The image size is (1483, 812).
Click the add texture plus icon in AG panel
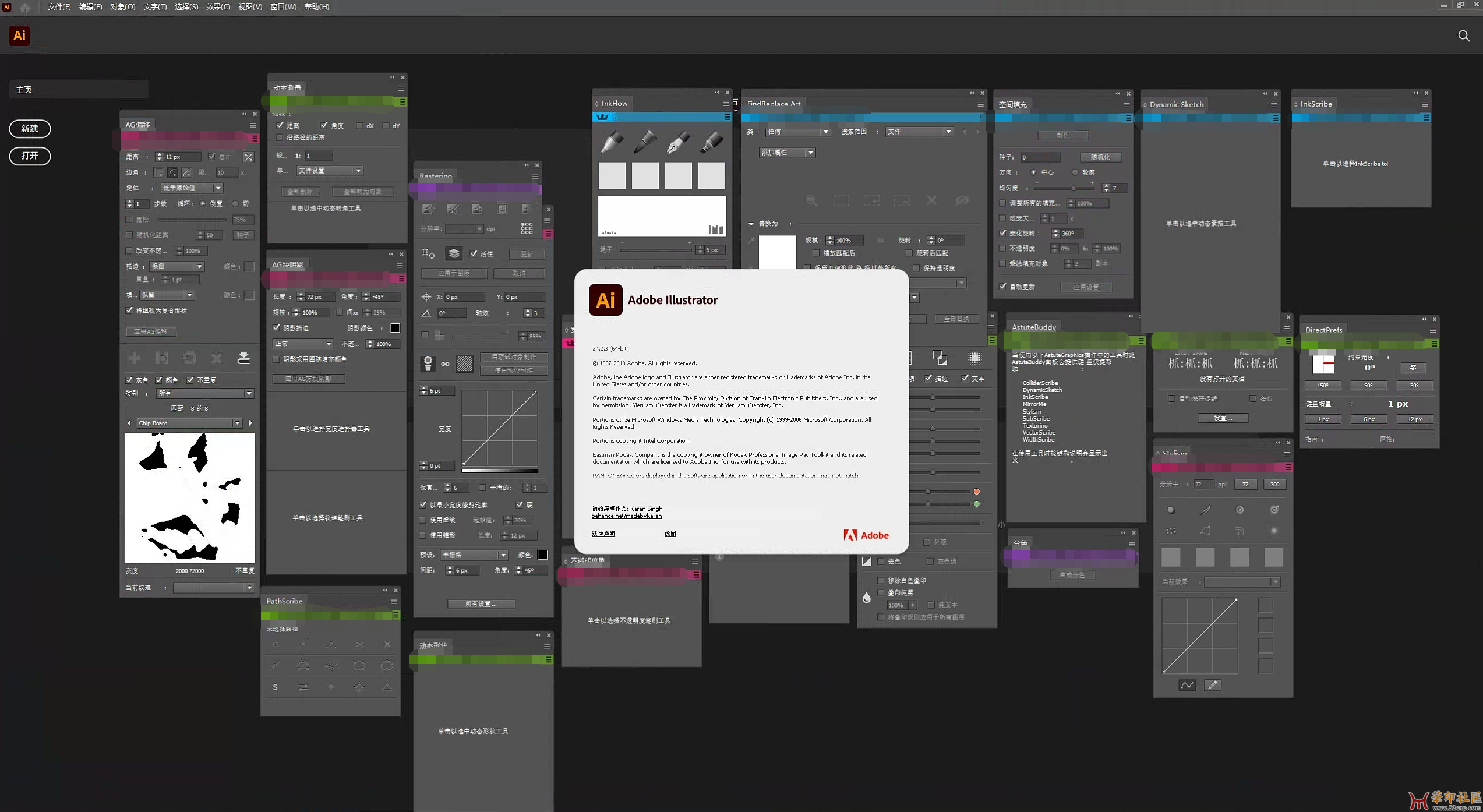tap(134, 358)
